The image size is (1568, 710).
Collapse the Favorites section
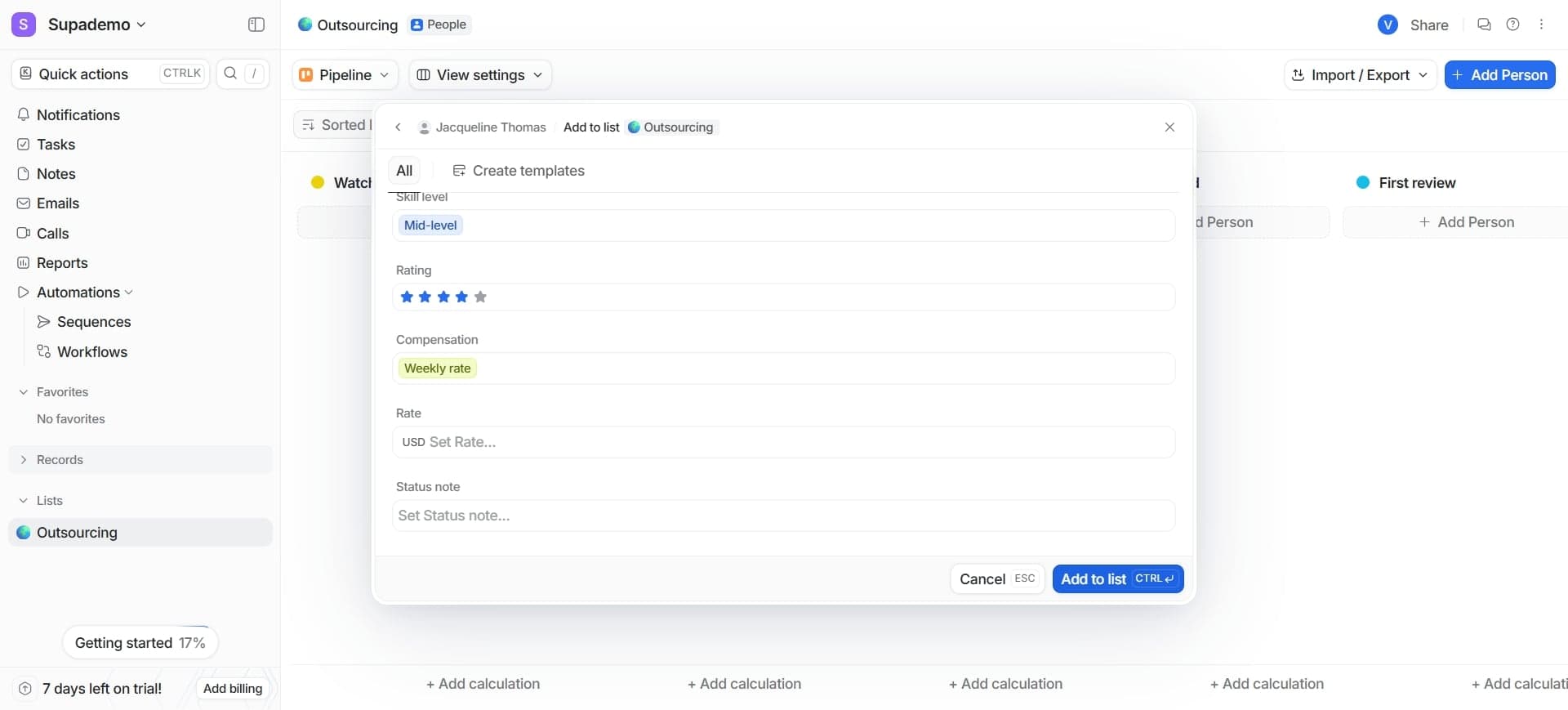[x=24, y=392]
